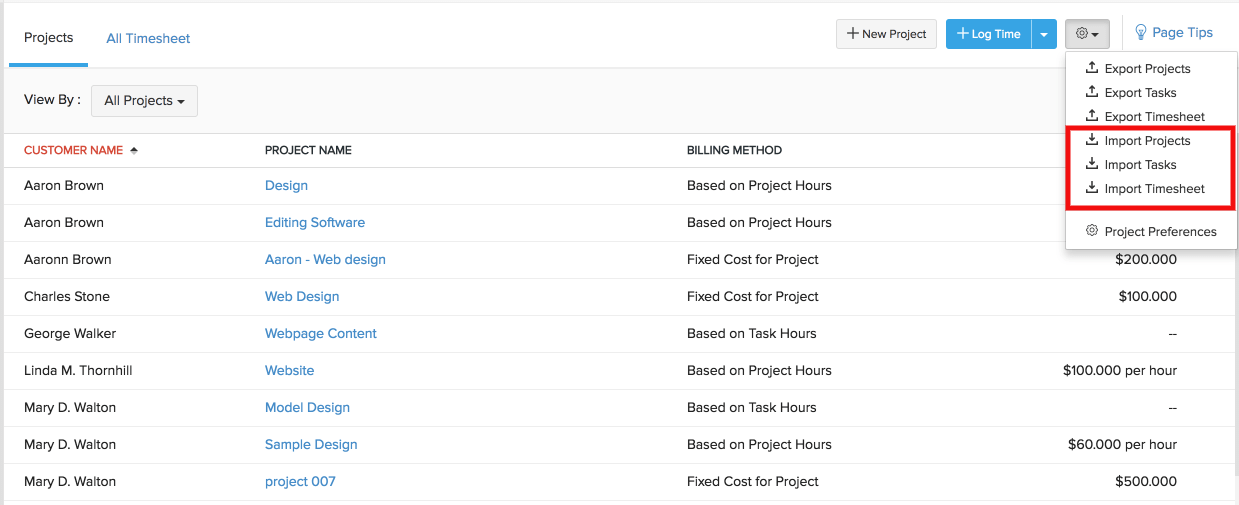Click the Page Tips lightbulb icon
Viewport: 1239px width, 505px height.
click(1141, 33)
